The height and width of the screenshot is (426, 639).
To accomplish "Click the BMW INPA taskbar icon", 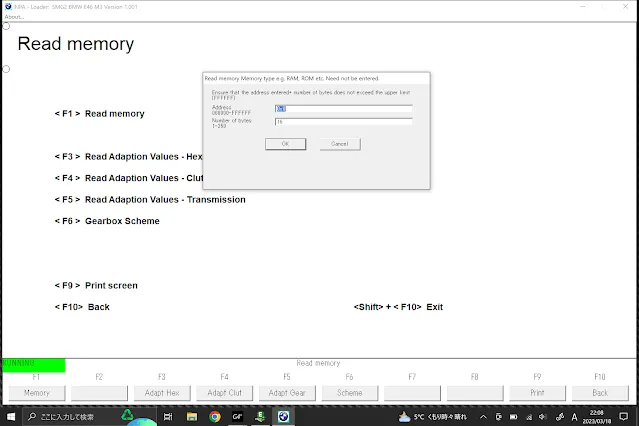I will point(284,417).
